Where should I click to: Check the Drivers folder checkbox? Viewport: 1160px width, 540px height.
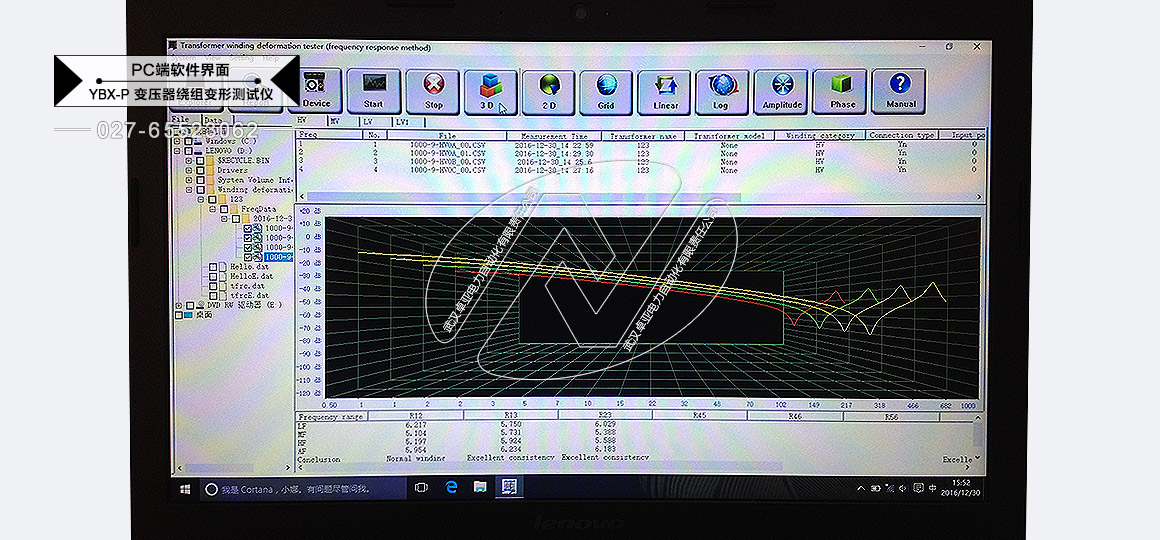200,170
